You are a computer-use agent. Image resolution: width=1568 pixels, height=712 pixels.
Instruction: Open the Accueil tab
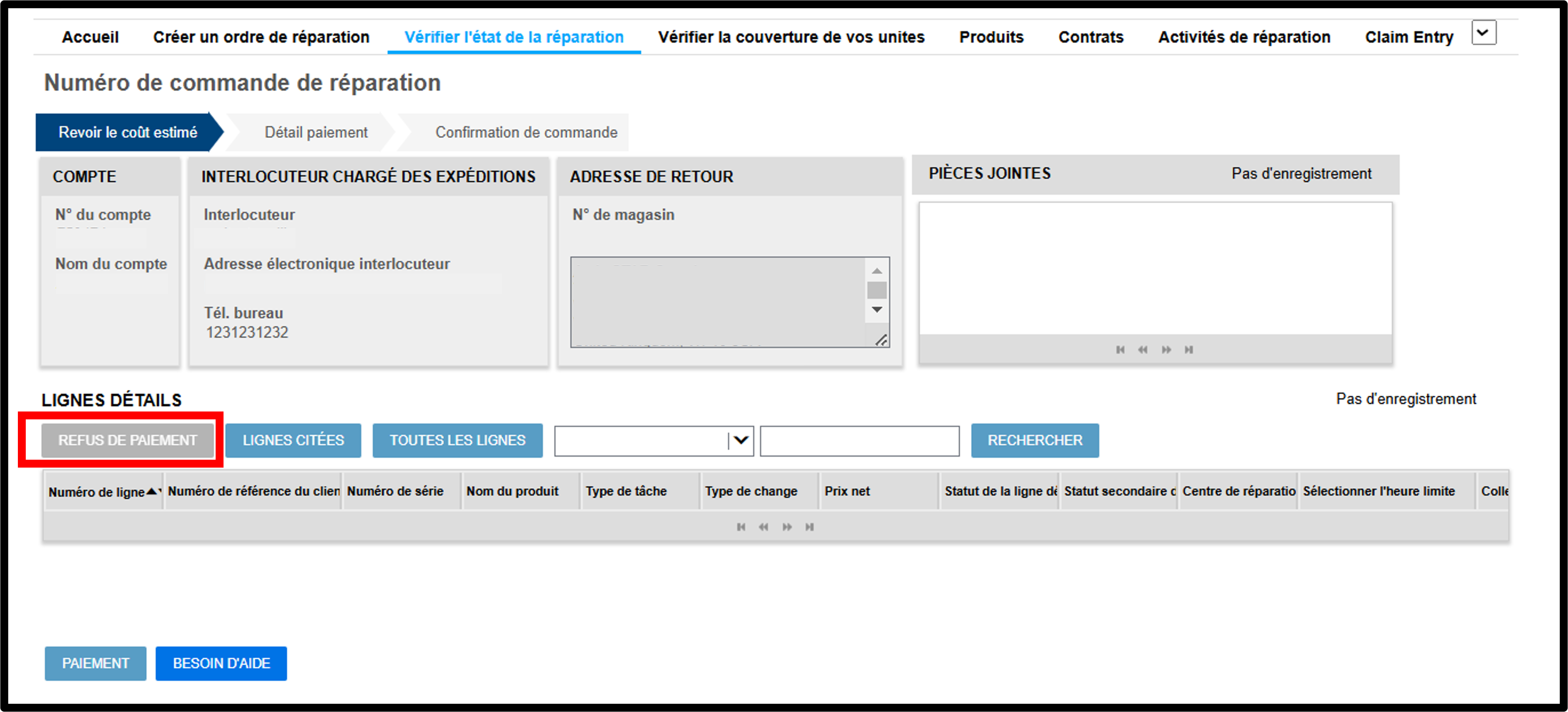(90, 37)
